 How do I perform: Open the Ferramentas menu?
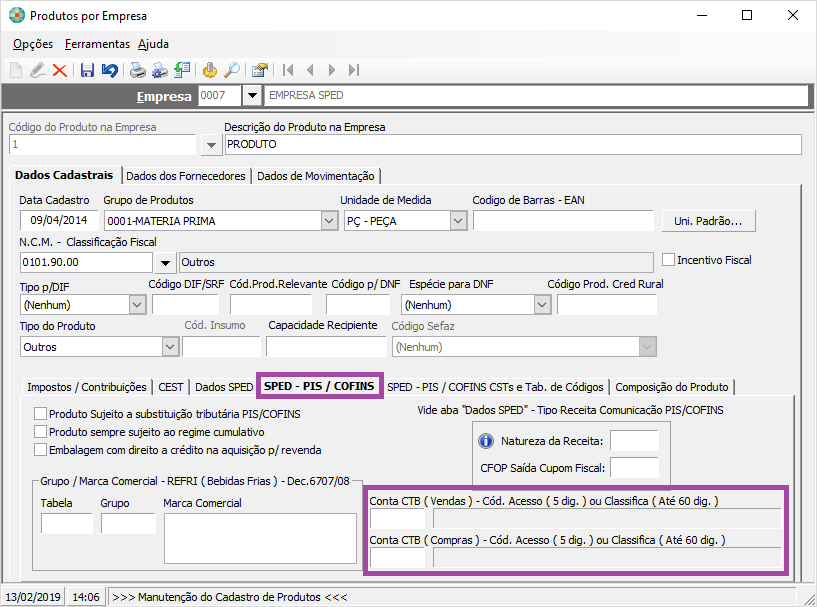click(97, 44)
